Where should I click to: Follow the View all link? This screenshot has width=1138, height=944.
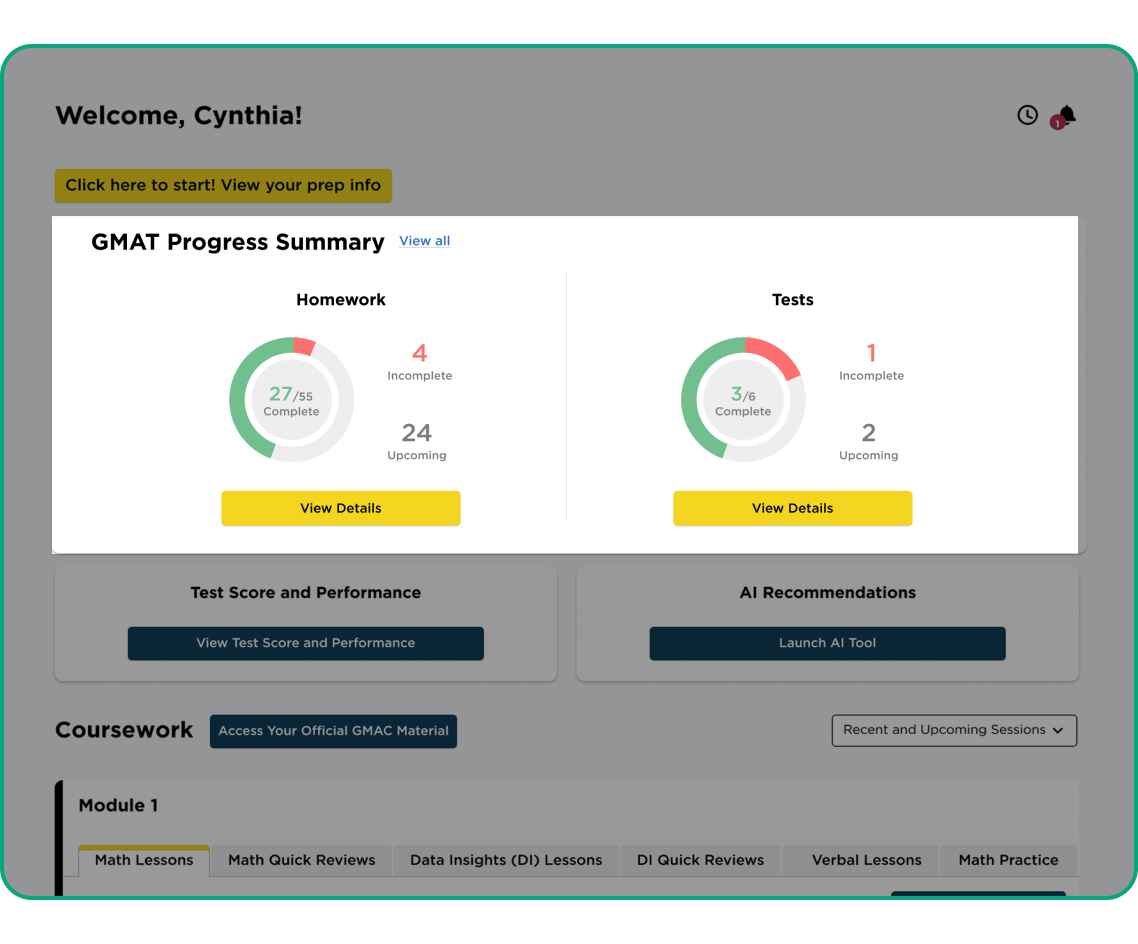point(424,241)
